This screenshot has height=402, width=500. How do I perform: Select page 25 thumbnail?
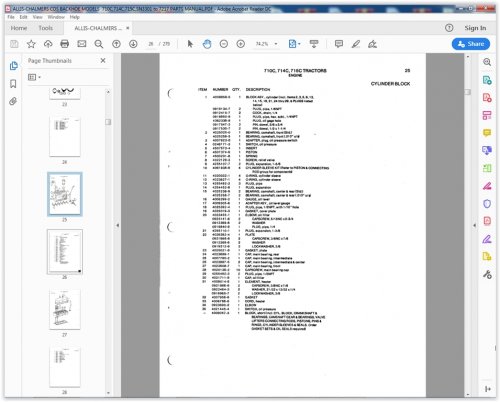(x=65, y=194)
